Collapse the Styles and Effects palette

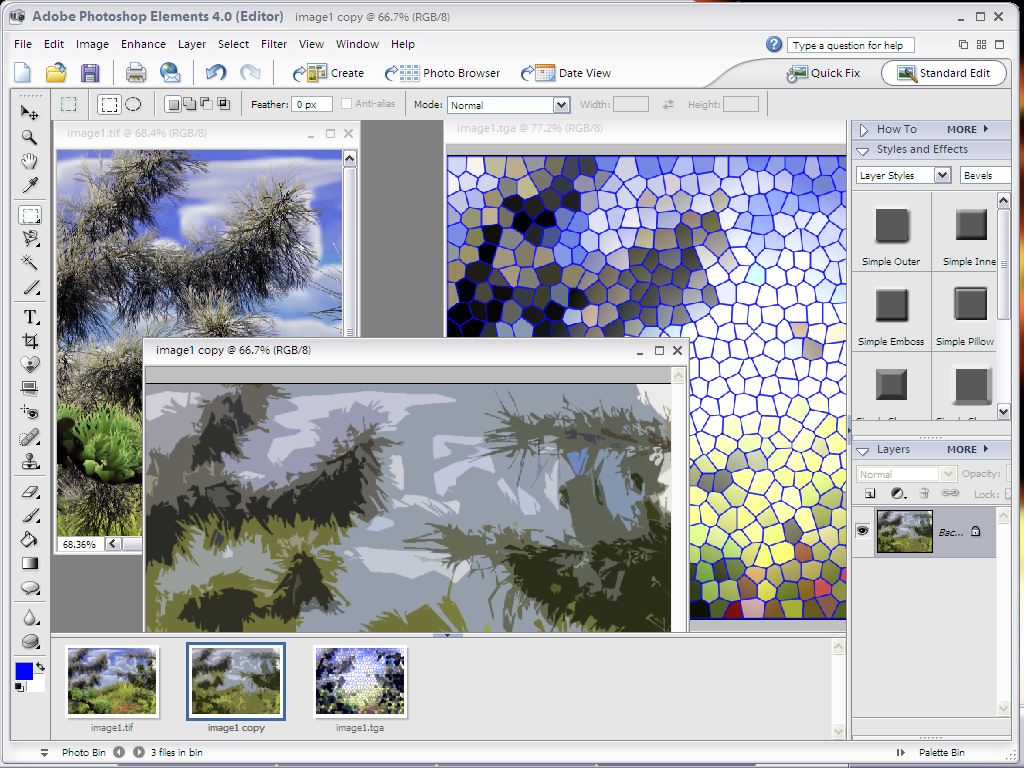(862, 150)
